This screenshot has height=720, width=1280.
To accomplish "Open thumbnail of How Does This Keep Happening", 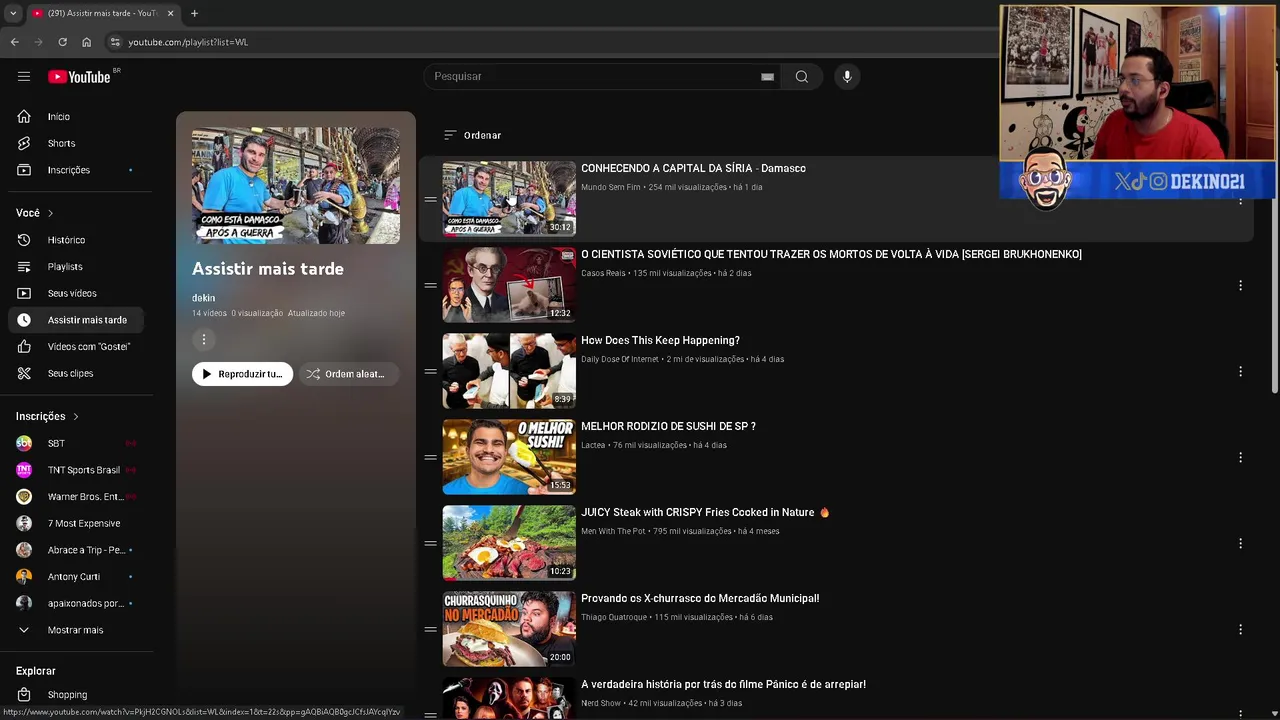I will (x=509, y=371).
